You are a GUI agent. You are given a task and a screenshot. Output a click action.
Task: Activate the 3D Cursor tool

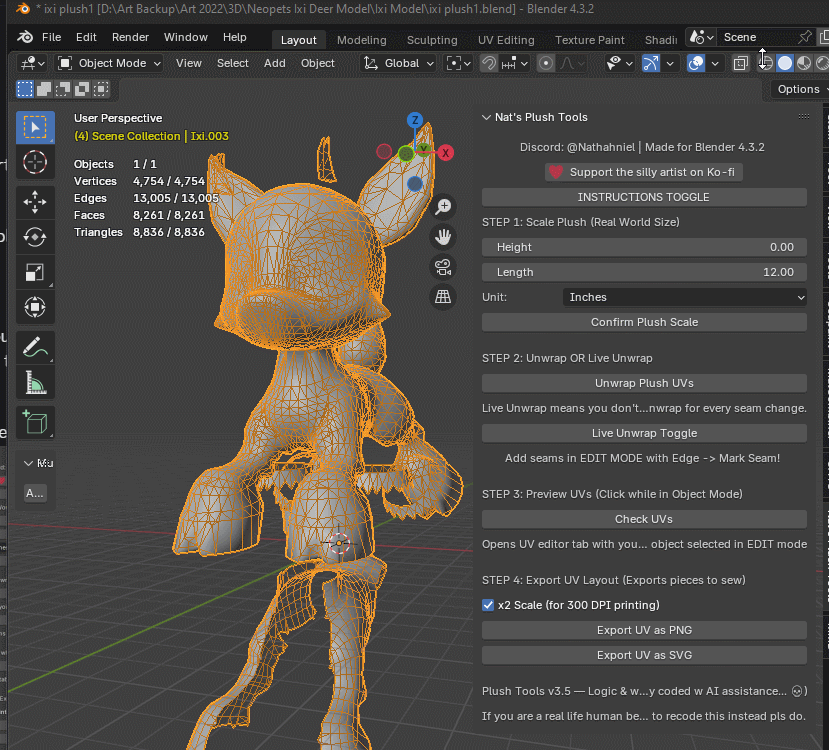(35, 162)
